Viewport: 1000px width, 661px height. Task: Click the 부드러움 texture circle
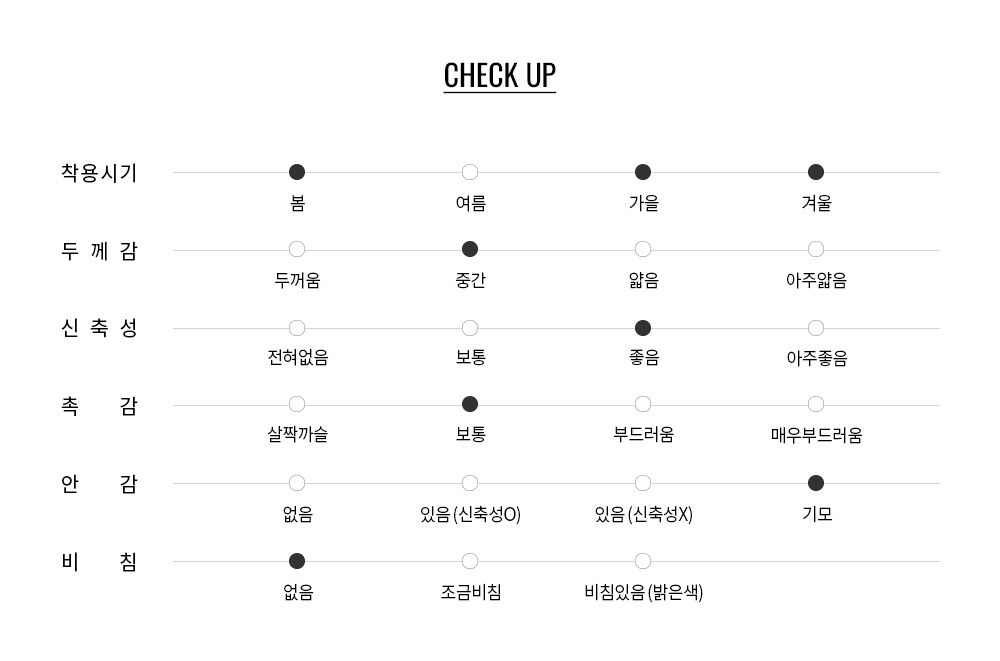tap(643, 405)
